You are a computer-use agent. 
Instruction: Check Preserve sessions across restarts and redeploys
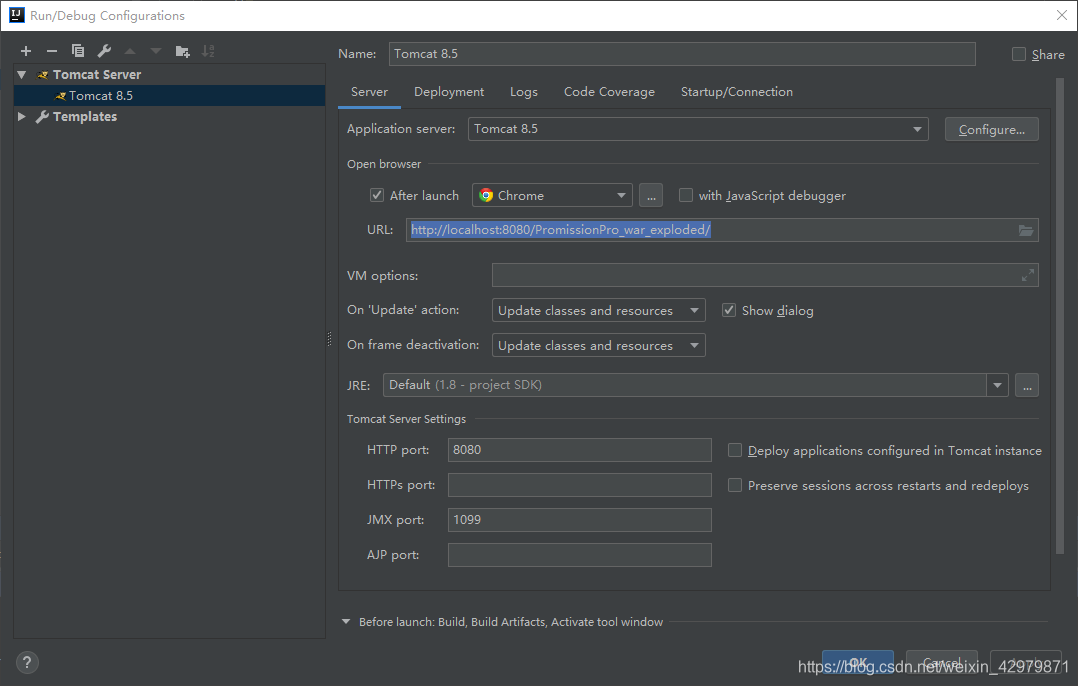click(x=735, y=485)
